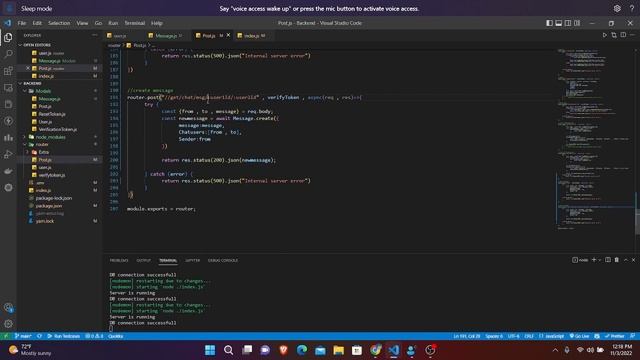This screenshot has height=360, width=640.
Task: Open the Docker whale activity icon
Action: [8, 171]
